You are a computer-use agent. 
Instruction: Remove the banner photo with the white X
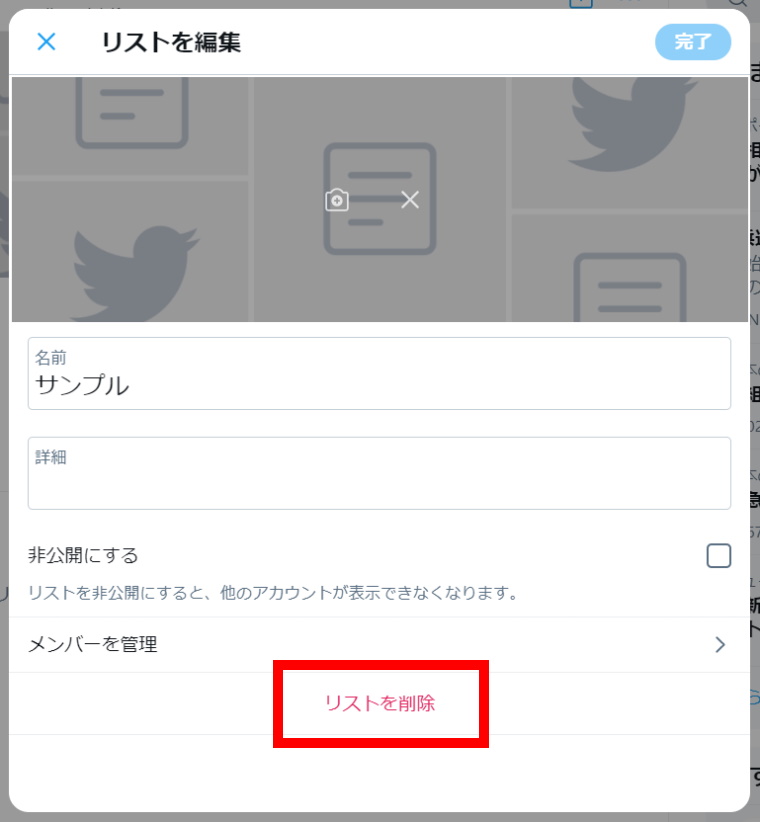(x=410, y=200)
